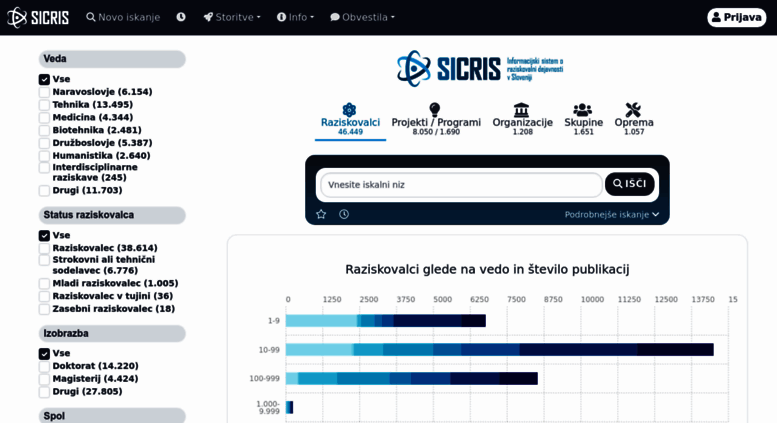
Task: Click the Raziskovalci atom icon
Action: pyautogui.click(x=349, y=109)
